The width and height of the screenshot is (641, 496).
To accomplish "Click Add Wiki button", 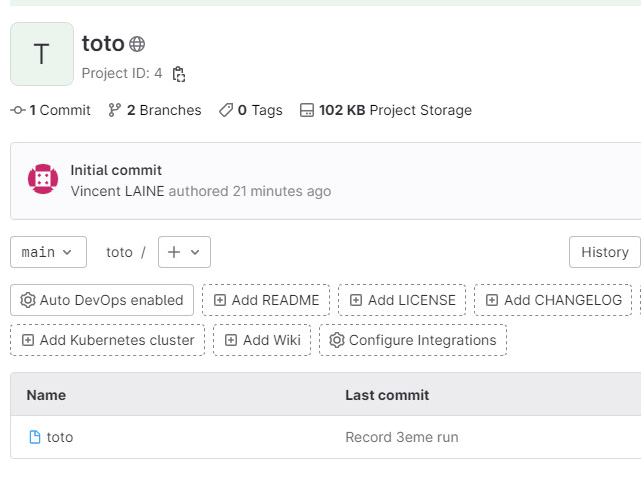I will (x=262, y=340).
